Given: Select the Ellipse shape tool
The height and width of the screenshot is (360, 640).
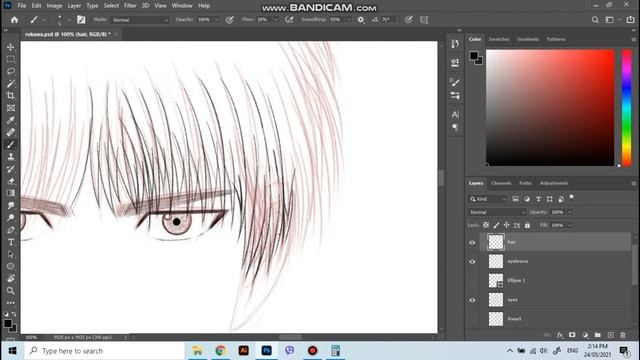Looking at the screenshot, I should pos(11,266).
